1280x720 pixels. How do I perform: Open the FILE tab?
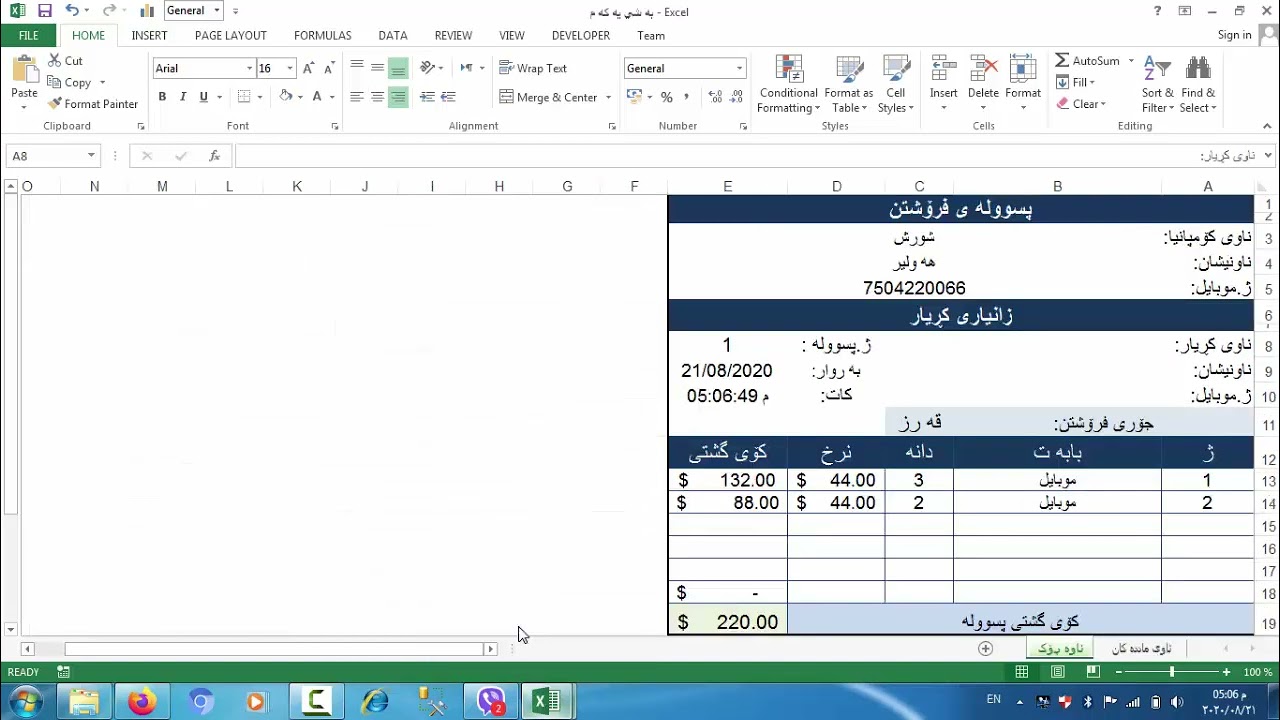coord(28,35)
